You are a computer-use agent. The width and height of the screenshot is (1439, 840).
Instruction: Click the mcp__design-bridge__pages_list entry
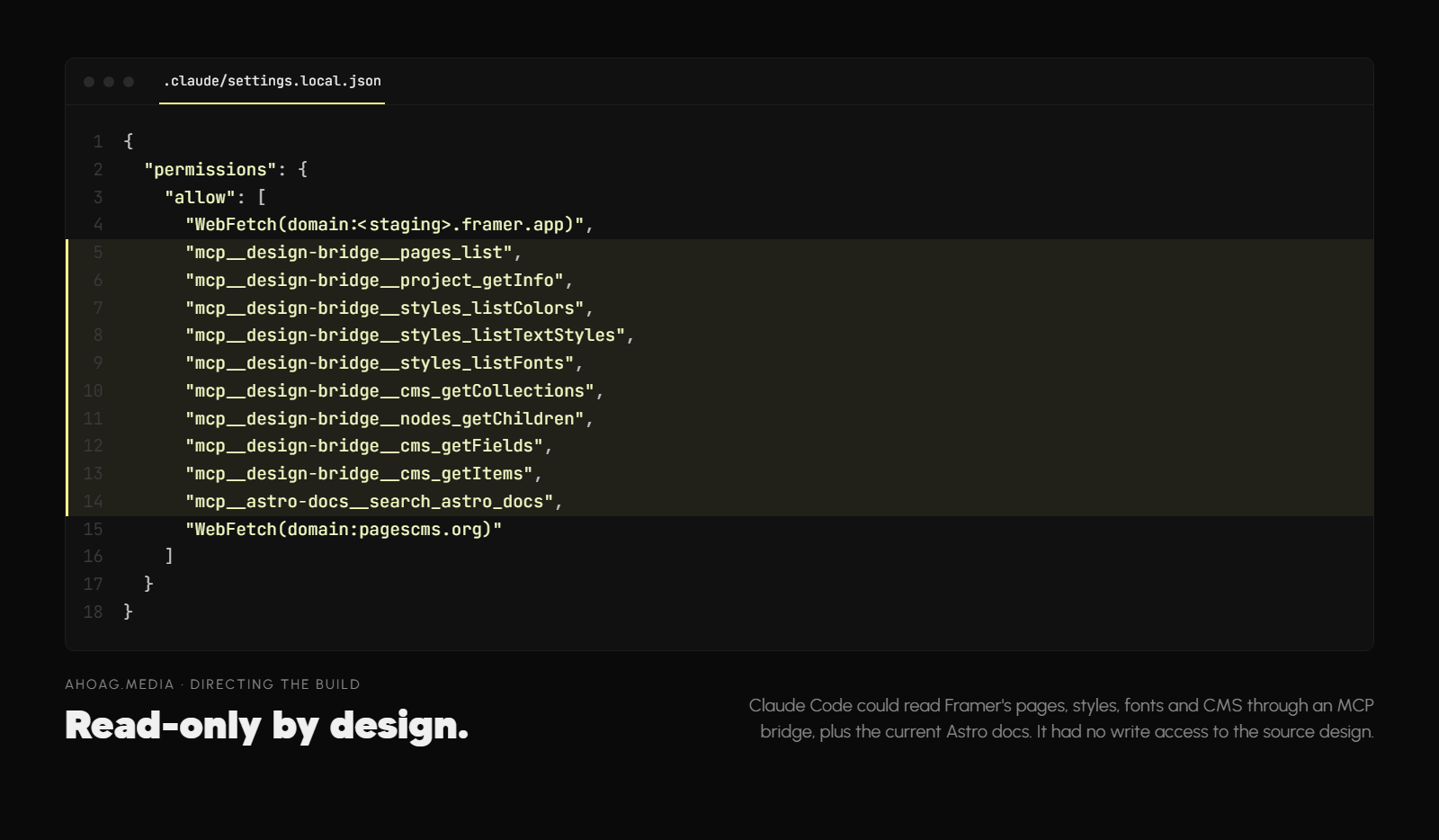tap(349, 253)
